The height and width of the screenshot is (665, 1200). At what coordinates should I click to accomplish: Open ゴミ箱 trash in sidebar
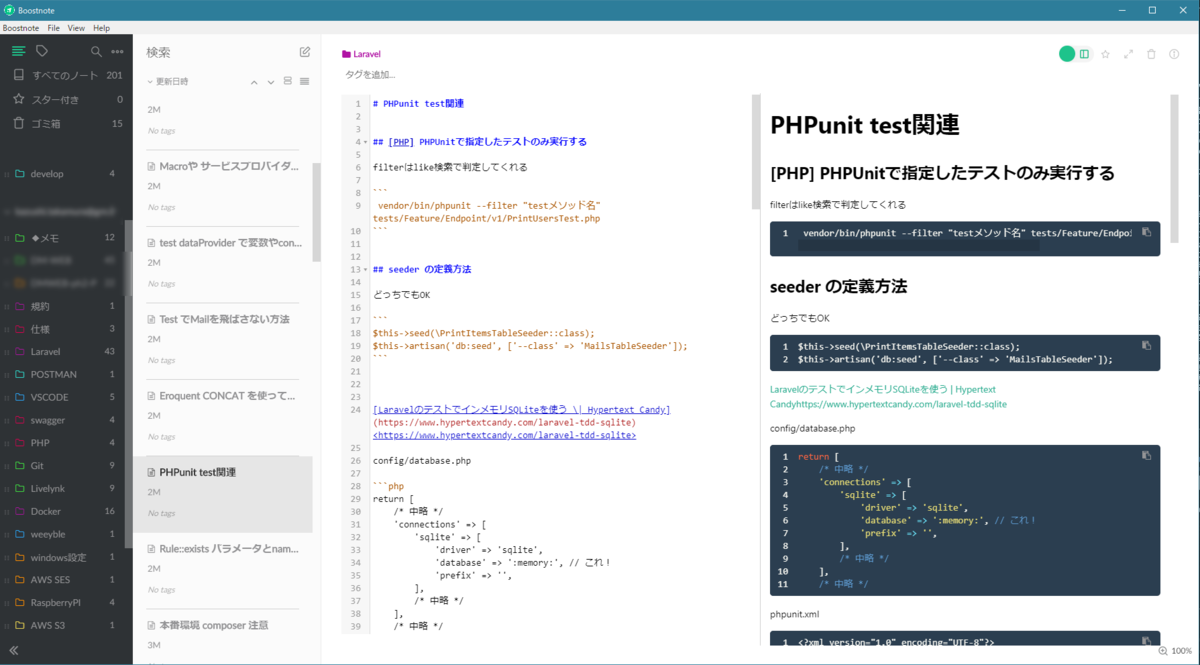tap(66, 123)
